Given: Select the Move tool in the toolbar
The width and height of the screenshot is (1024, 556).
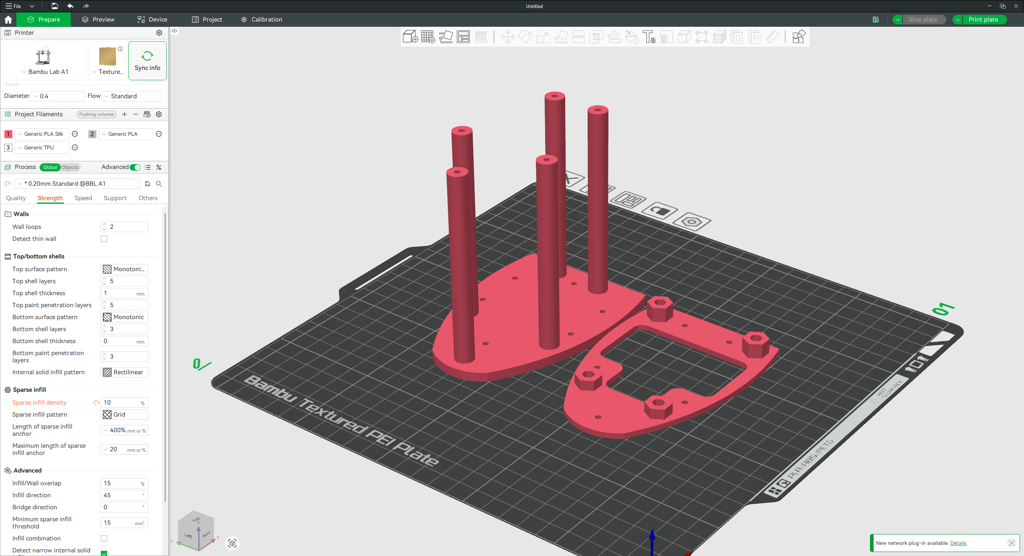Looking at the screenshot, I should click(x=507, y=37).
